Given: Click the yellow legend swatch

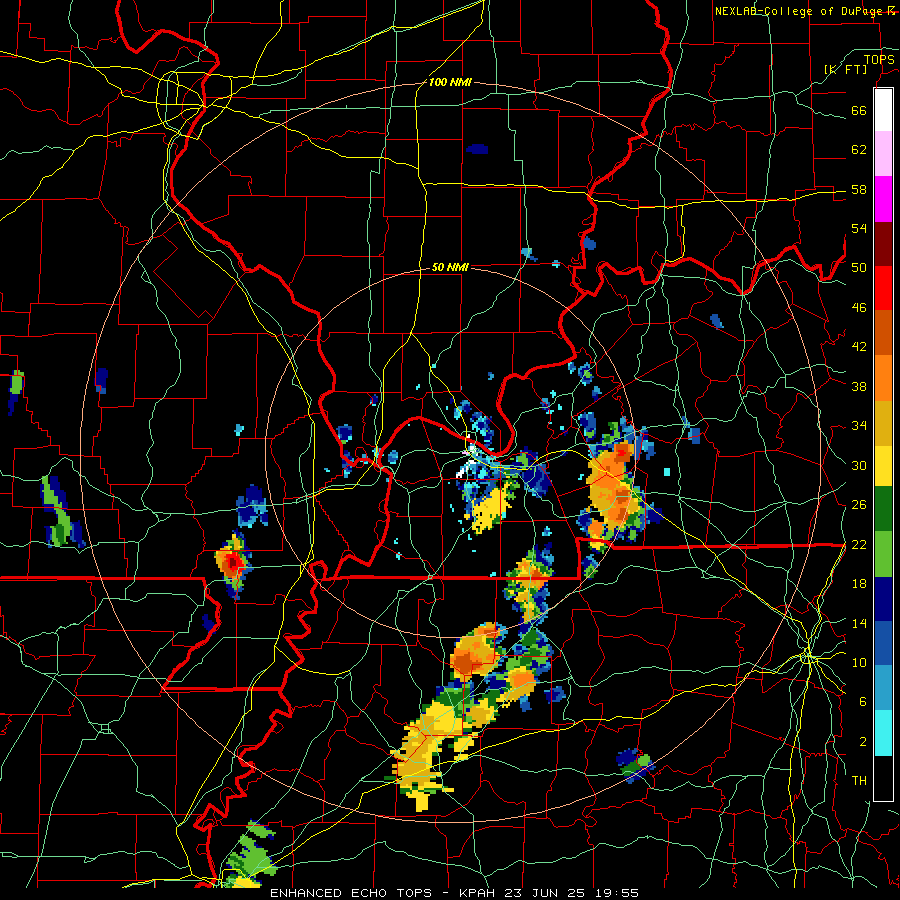Looking at the screenshot, I should point(883,466).
